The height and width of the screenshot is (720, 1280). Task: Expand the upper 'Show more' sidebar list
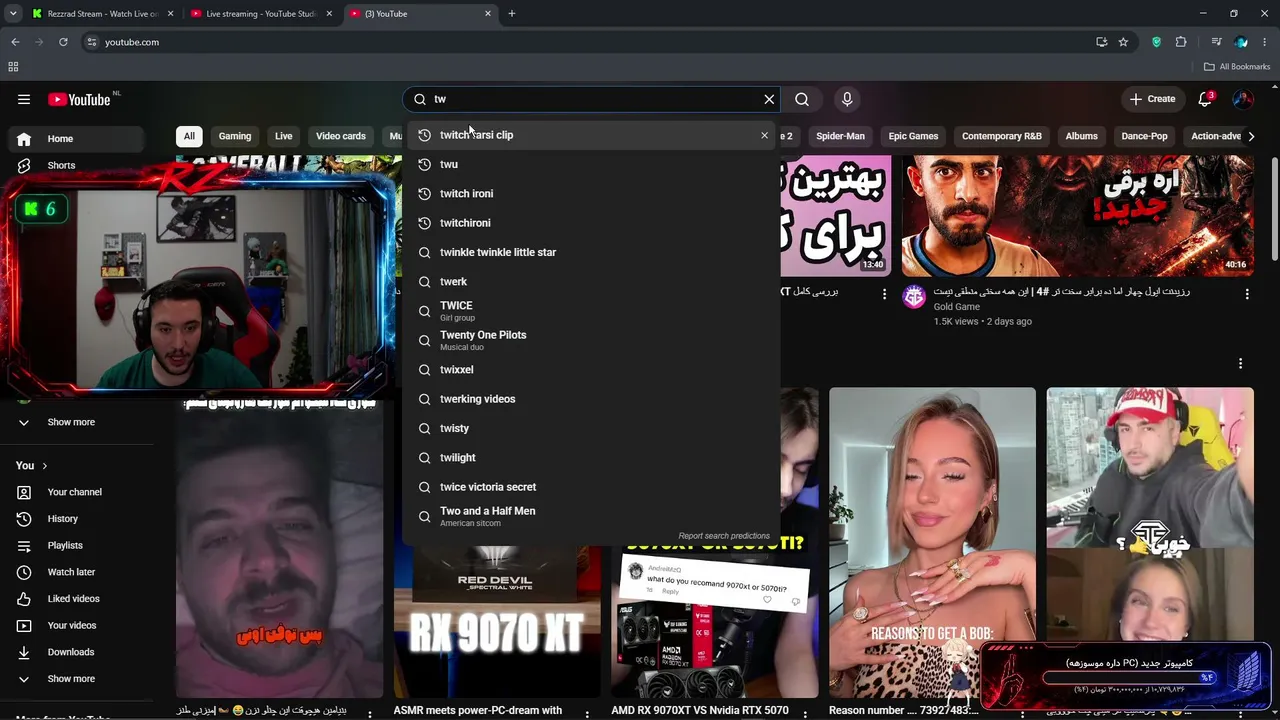pyautogui.click(x=78, y=422)
